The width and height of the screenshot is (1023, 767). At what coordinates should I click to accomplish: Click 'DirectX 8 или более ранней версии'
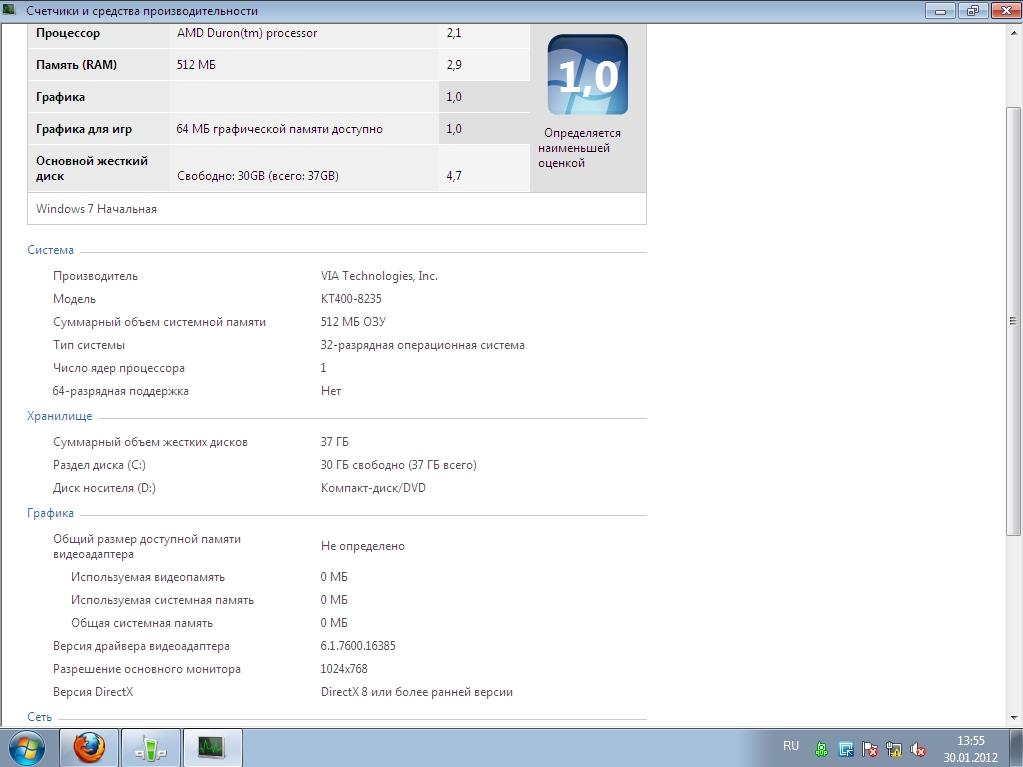pos(416,691)
